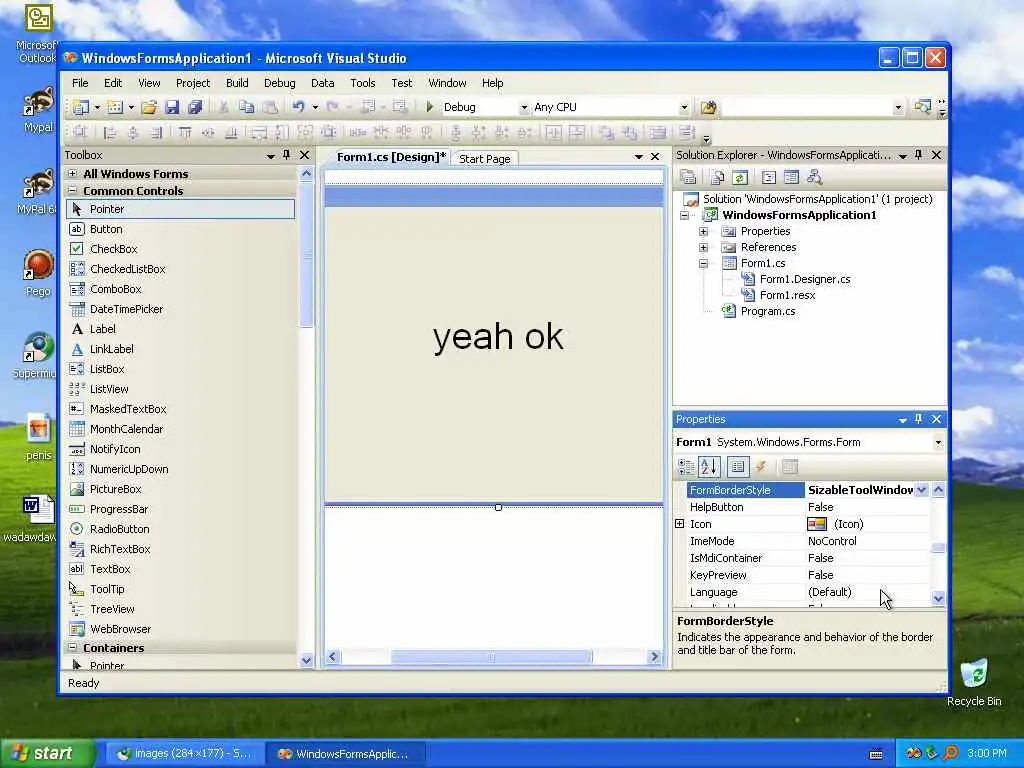Select the TextBox control in Toolbox

point(180,569)
